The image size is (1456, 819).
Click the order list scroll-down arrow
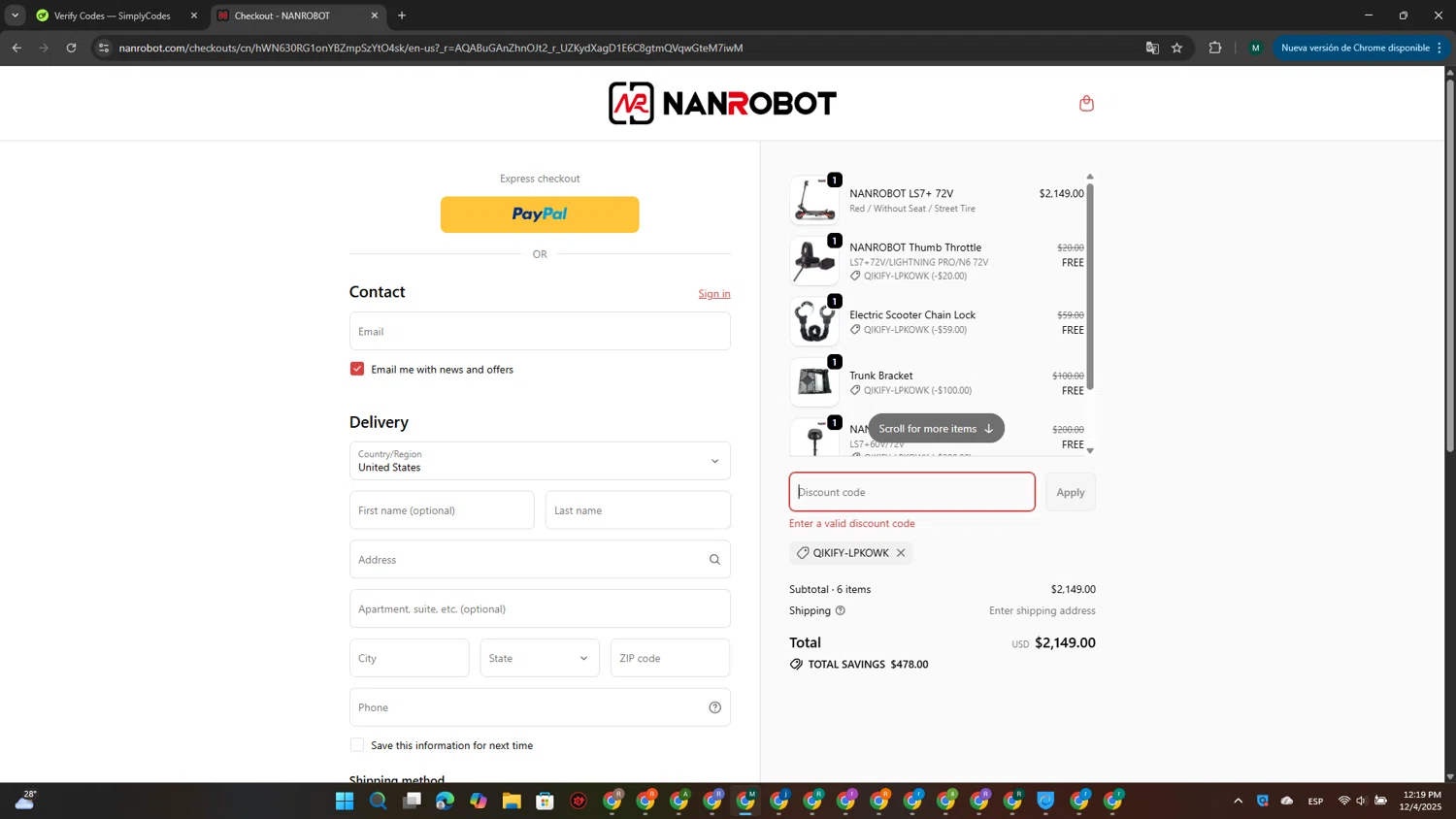[x=1090, y=450]
